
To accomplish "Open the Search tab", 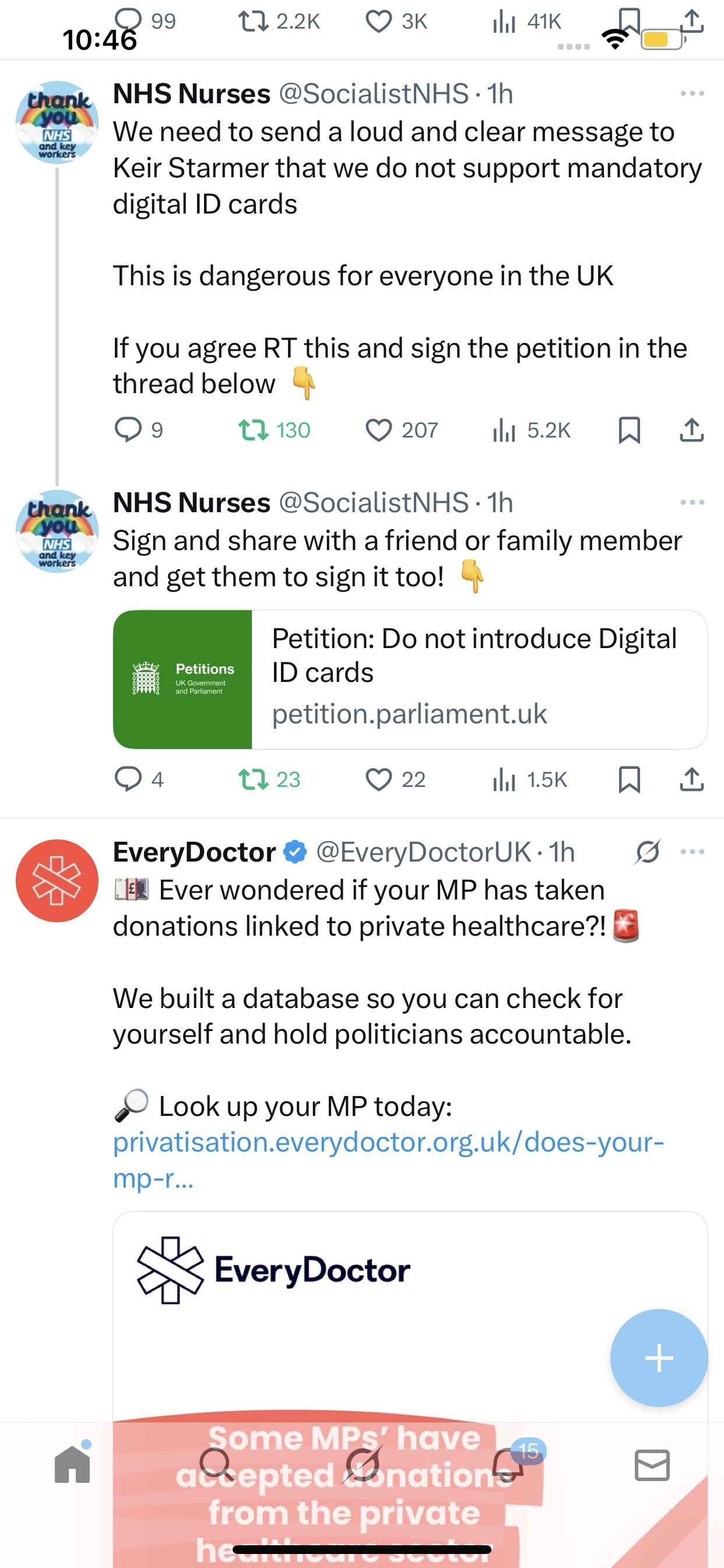I will [x=216, y=1464].
